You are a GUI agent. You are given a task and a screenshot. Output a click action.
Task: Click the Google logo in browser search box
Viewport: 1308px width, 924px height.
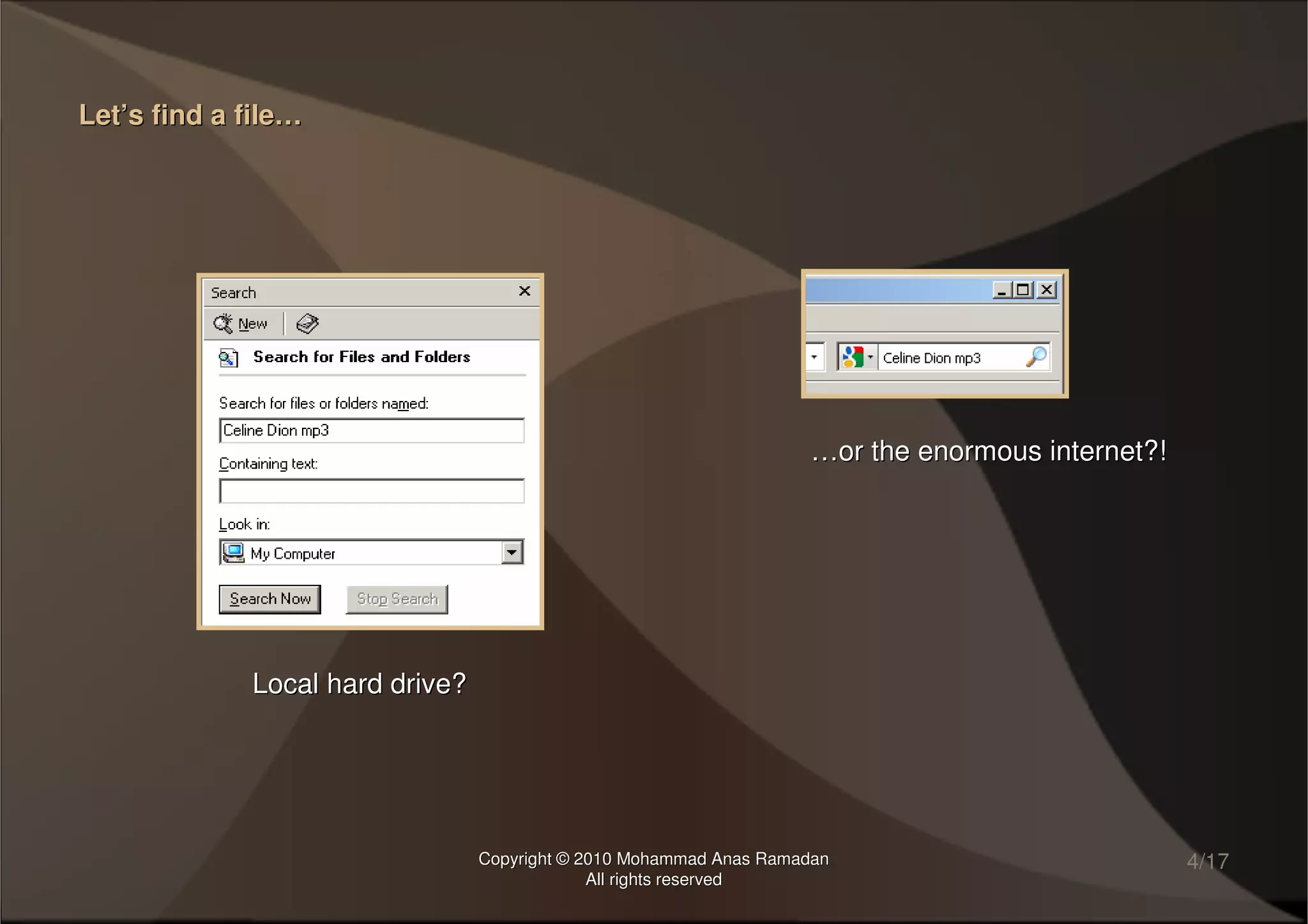[x=853, y=357]
